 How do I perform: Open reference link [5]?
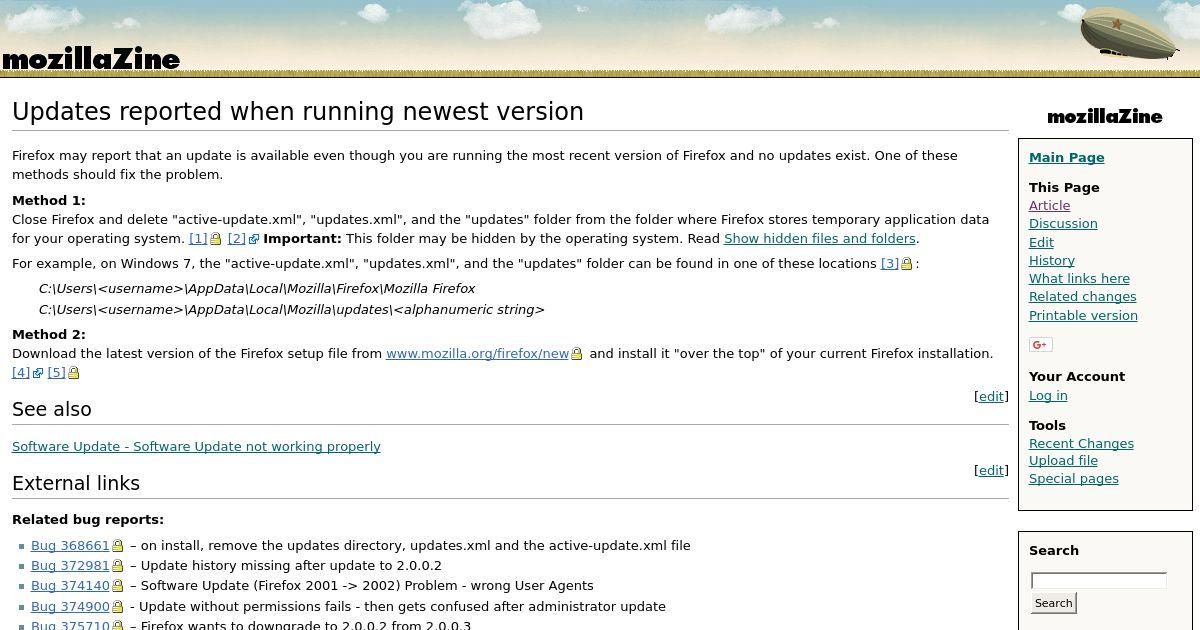(x=56, y=373)
